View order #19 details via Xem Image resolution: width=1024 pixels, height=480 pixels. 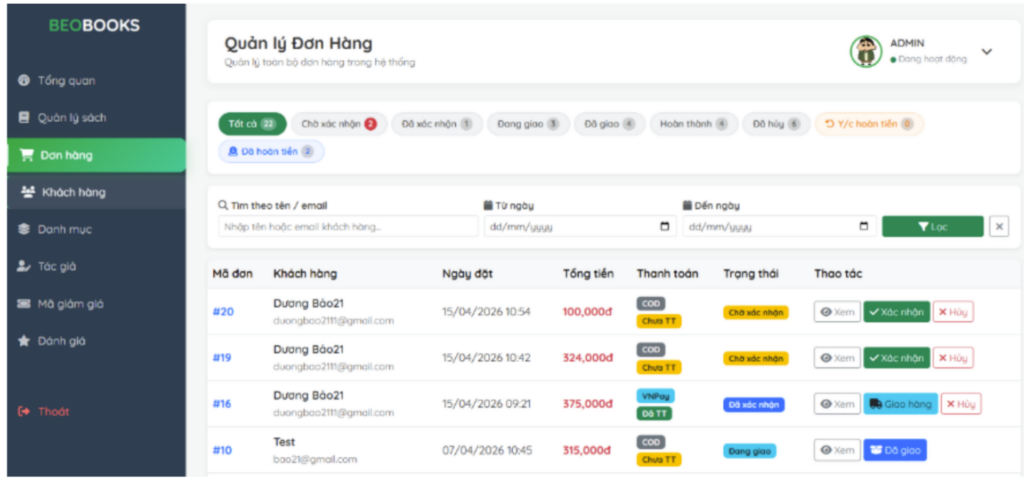coord(837,358)
